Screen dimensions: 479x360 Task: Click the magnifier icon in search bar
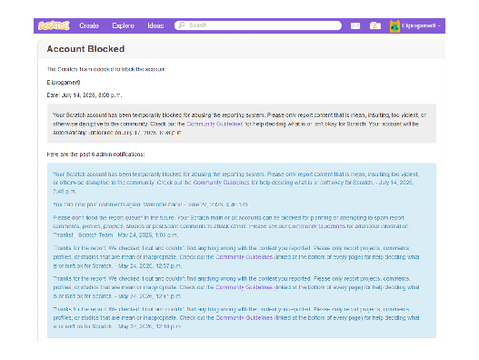(181, 25)
